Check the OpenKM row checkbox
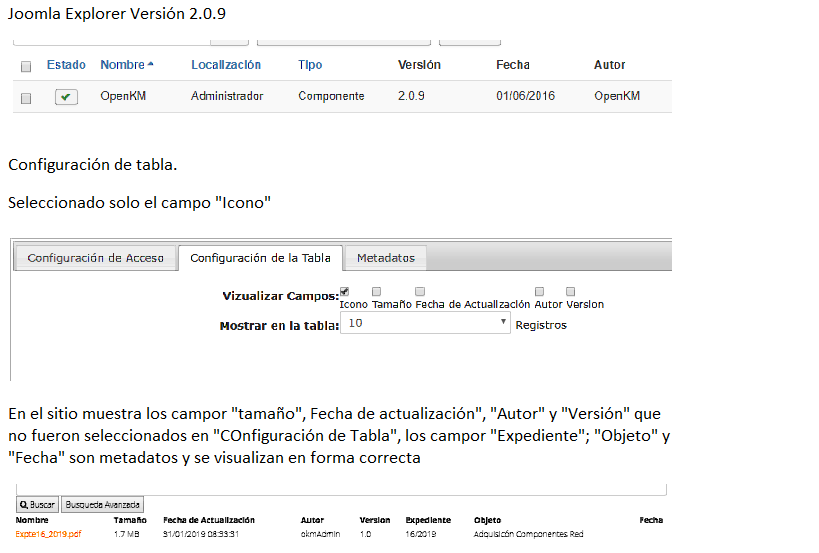Image resolution: width=819 pixels, height=553 pixels. pos(26,98)
